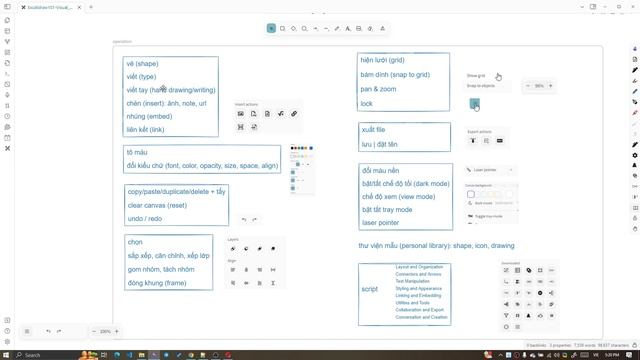Open the taskbar notification center icon
Viewport: 640px width, 360px height.
tap(629, 355)
